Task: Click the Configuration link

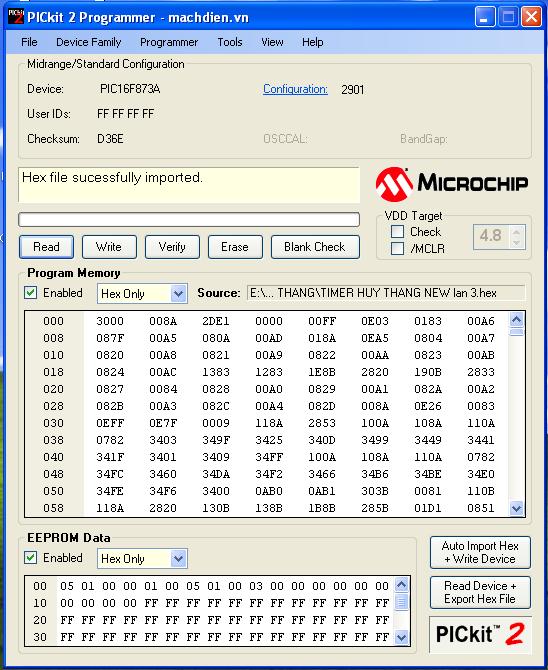Action: click(x=295, y=89)
